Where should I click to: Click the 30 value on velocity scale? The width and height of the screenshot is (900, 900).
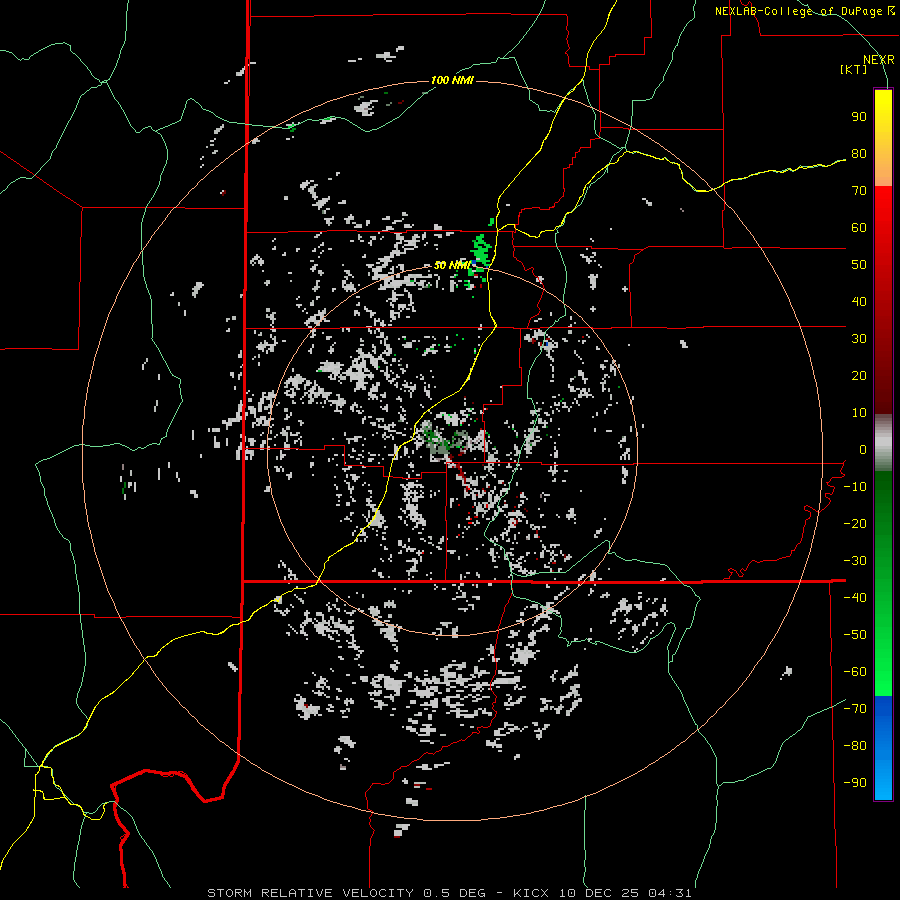click(859, 339)
